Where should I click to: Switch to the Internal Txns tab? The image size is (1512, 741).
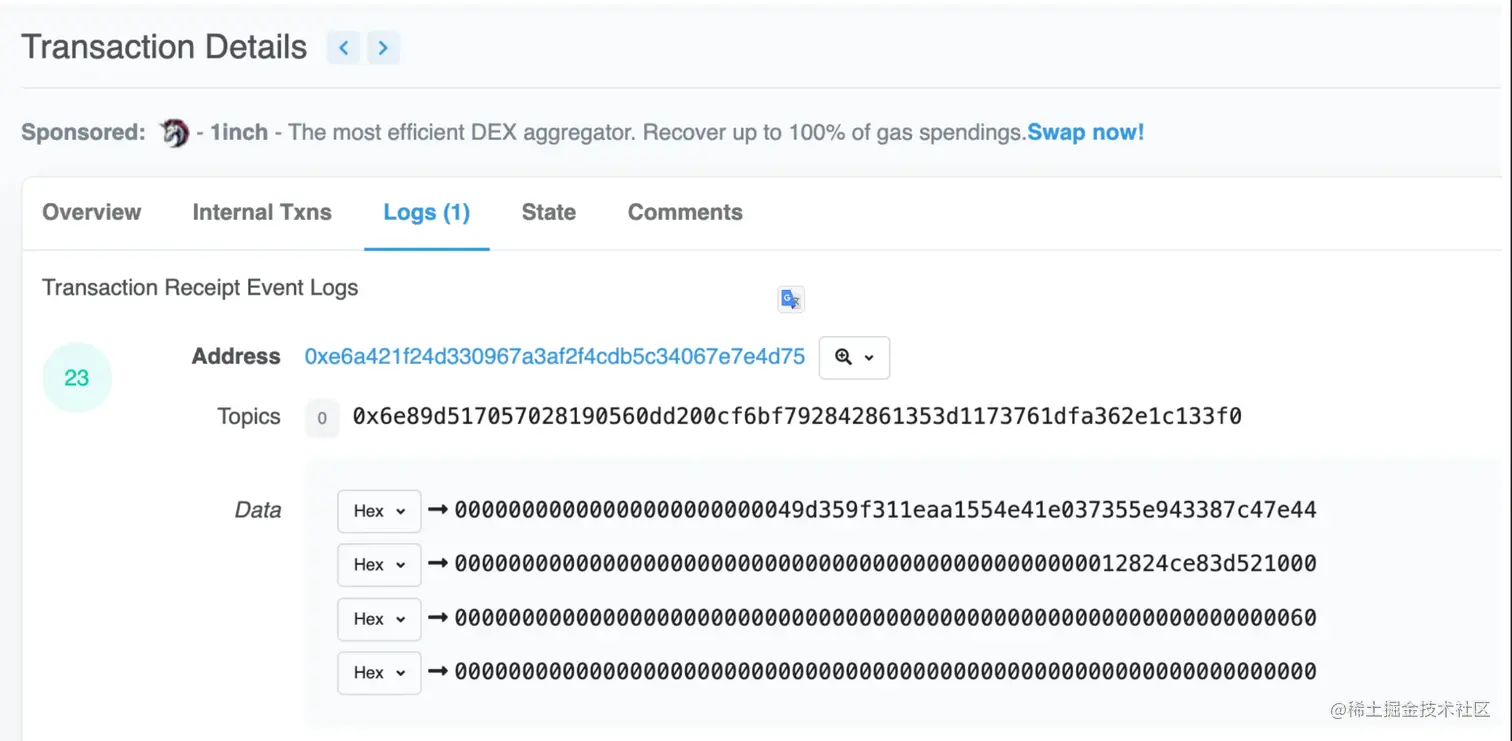(262, 212)
